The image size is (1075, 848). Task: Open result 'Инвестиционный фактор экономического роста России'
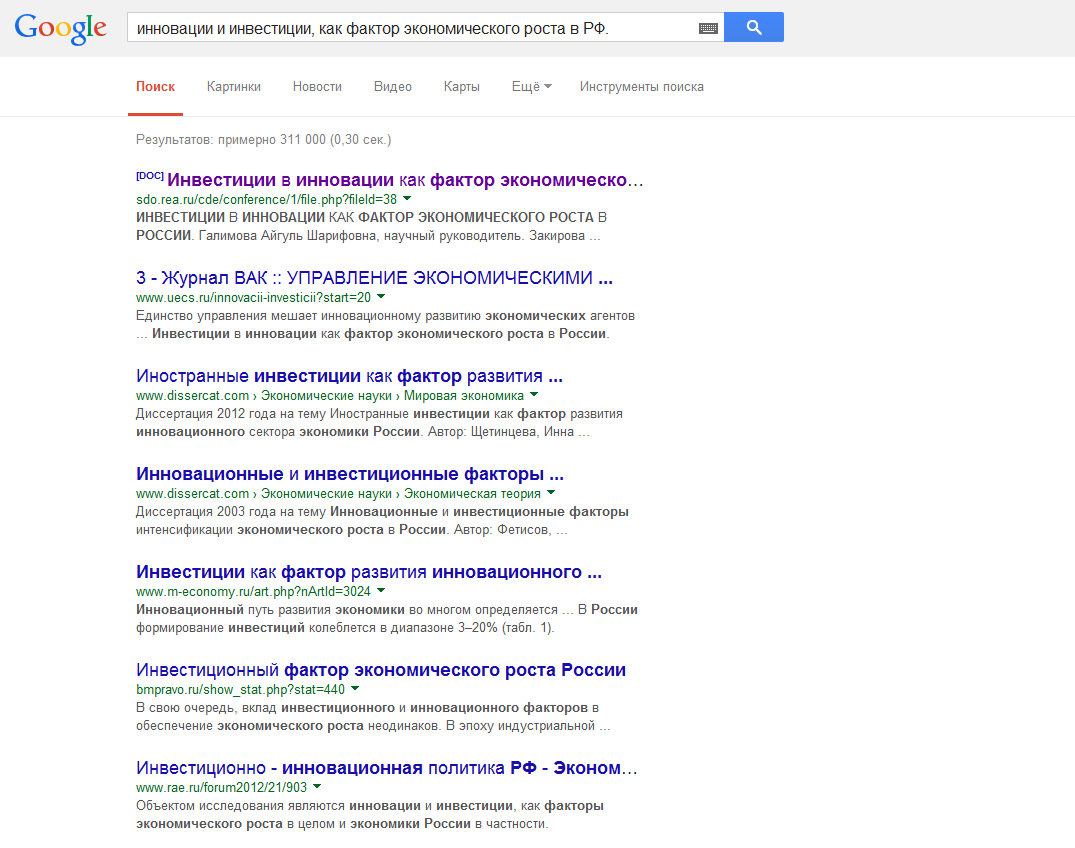click(381, 670)
